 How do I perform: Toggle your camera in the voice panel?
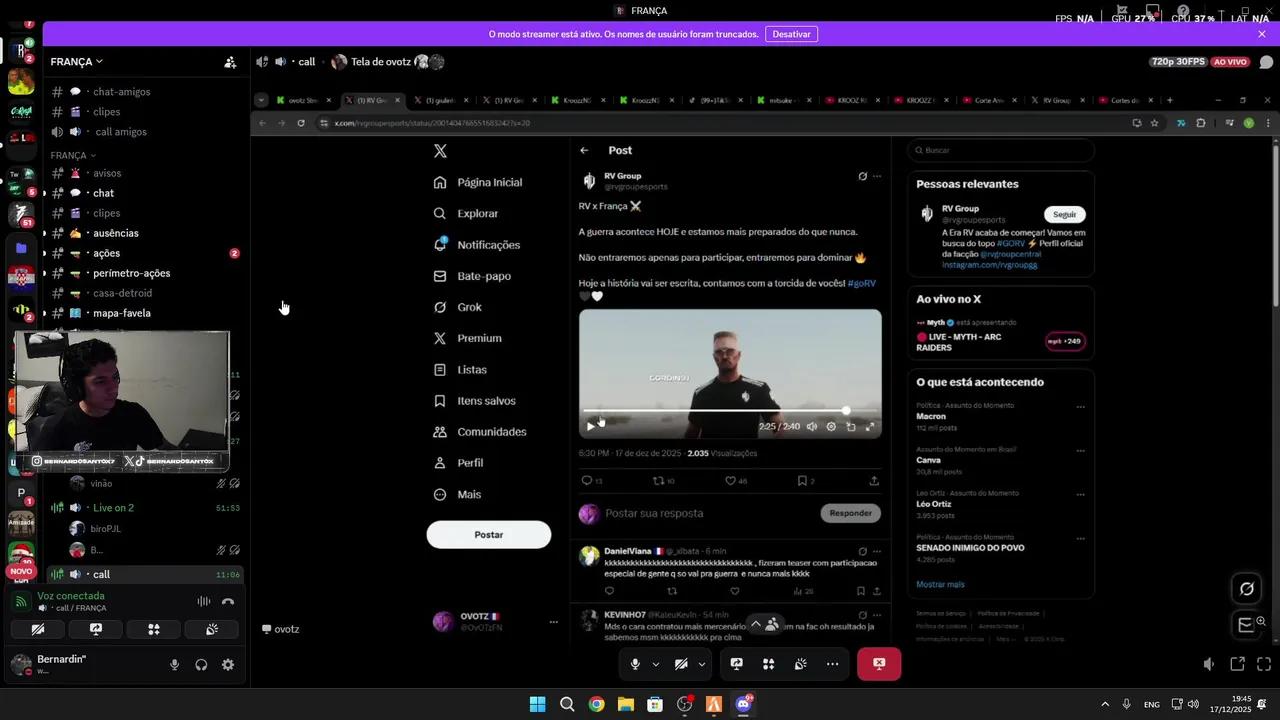tap(37, 629)
